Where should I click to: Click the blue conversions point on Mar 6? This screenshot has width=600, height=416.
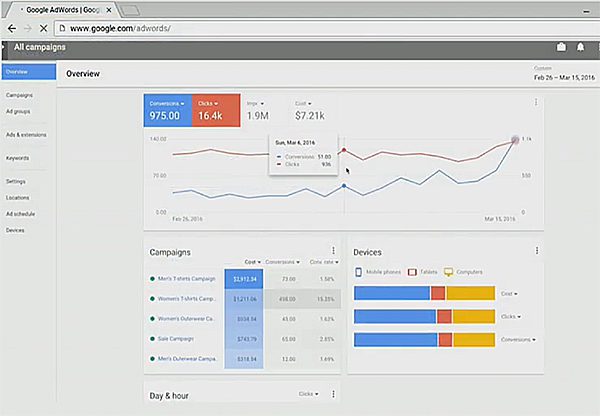click(x=344, y=186)
